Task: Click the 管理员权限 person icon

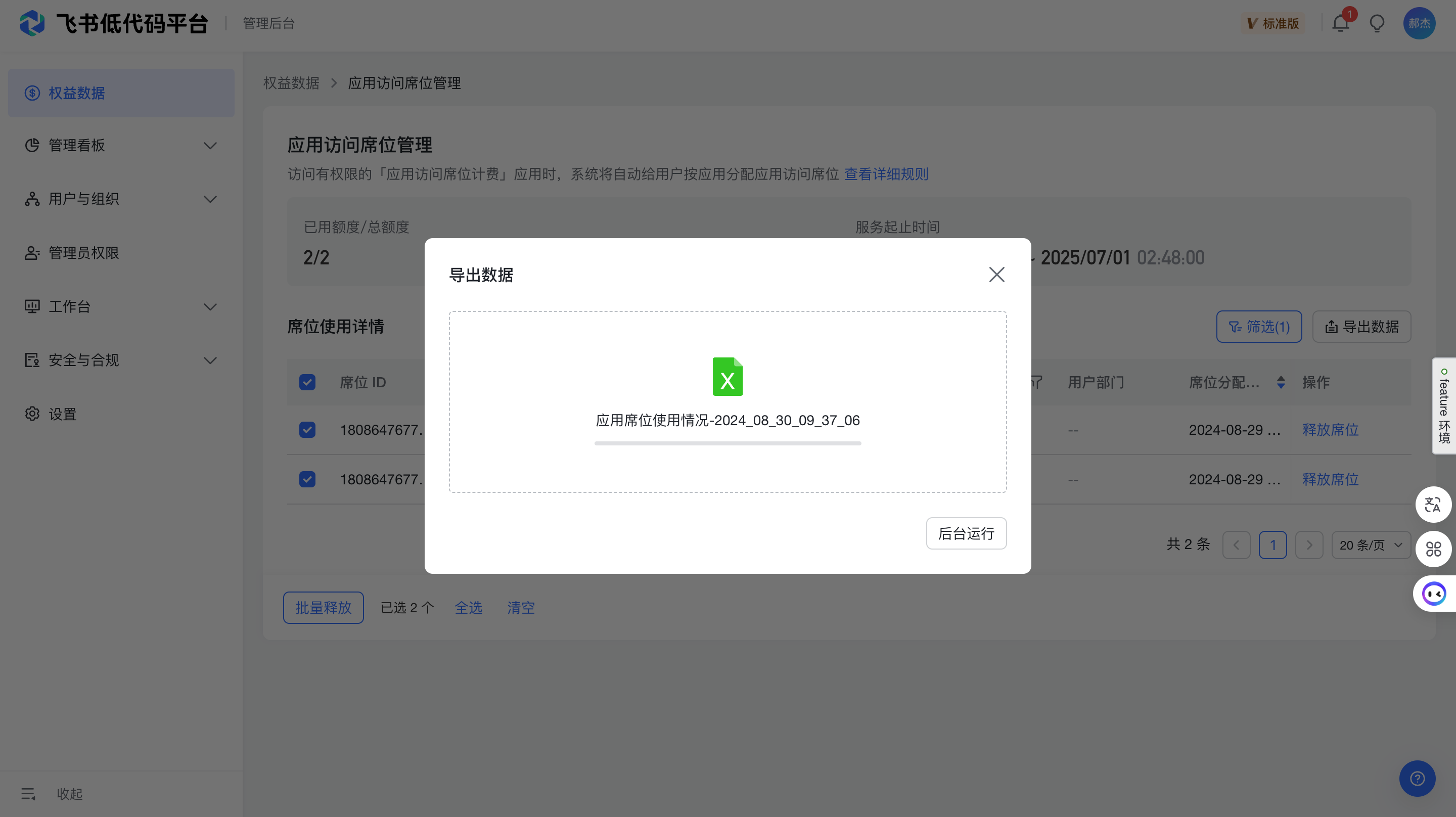Action: point(32,253)
